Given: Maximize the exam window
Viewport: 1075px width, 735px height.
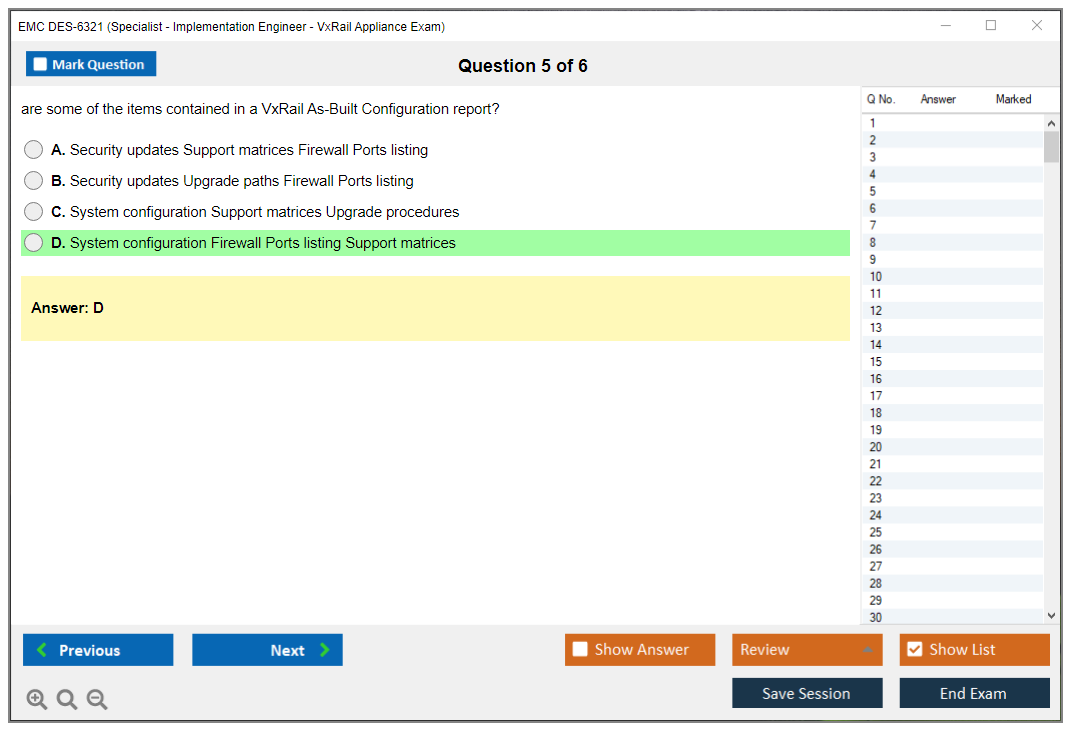Looking at the screenshot, I should [x=991, y=26].
